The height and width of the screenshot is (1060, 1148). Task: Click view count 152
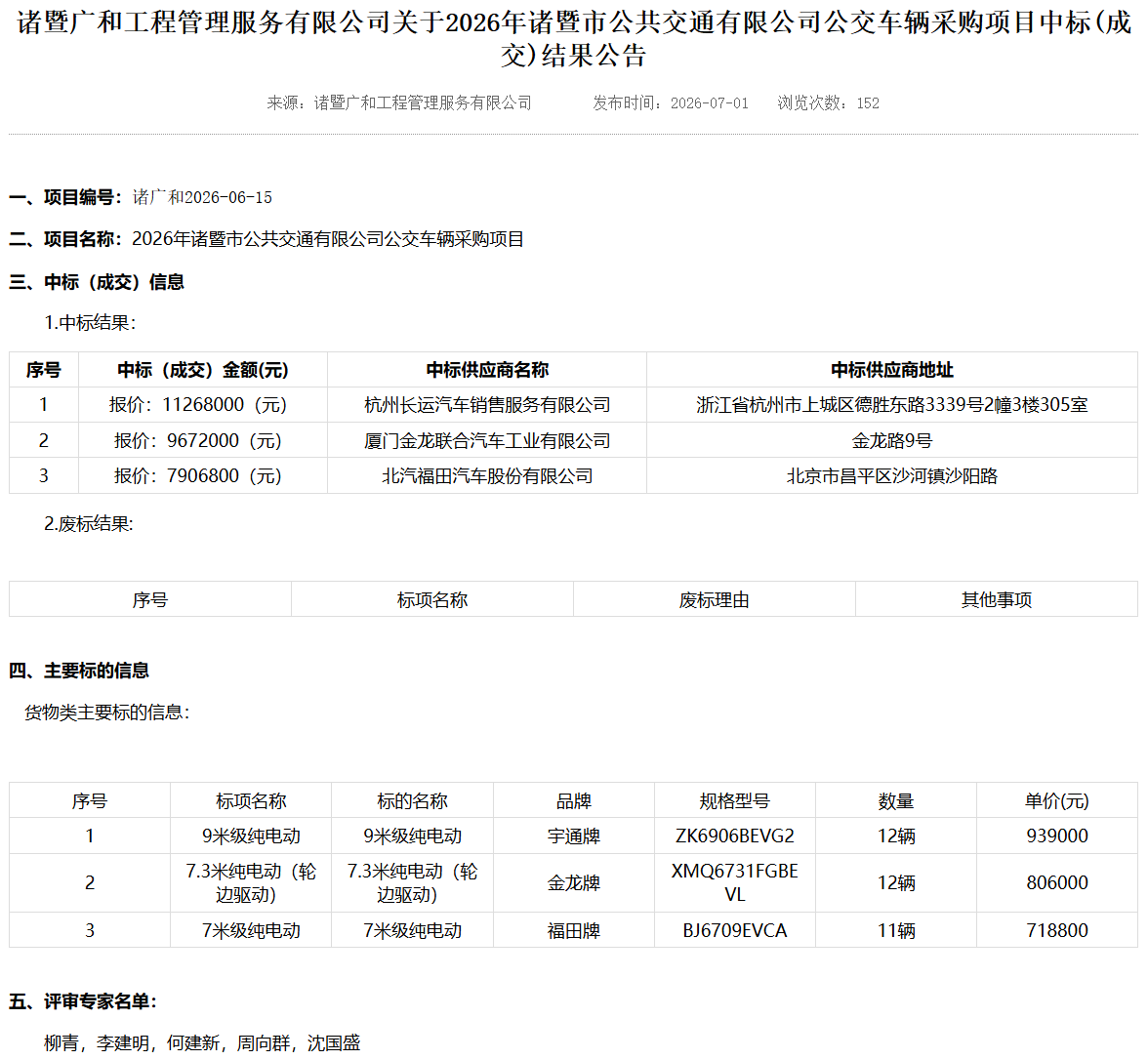[868, 103]
